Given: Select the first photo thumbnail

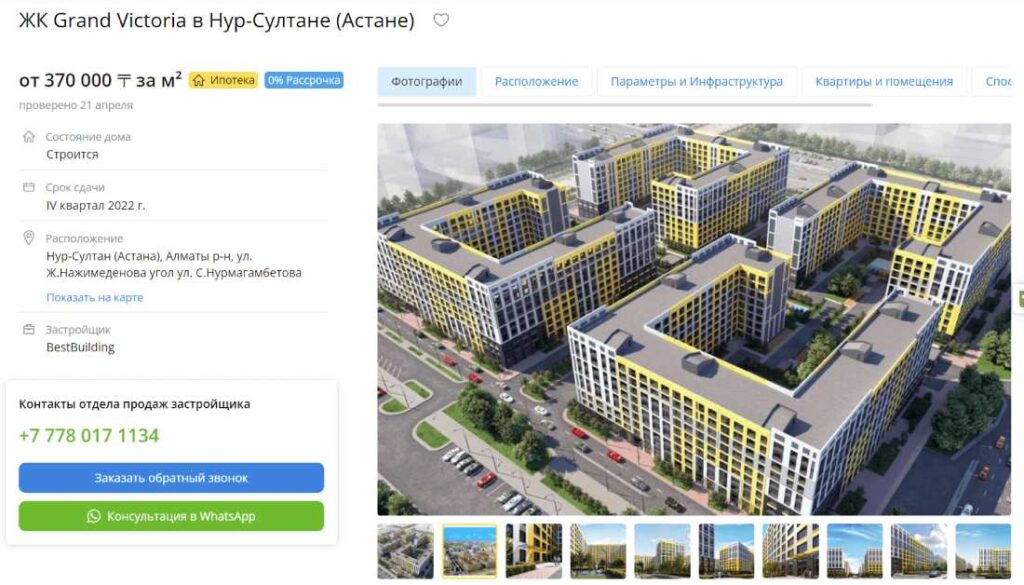Looking at the screenshot, I should (x=404, y=550).
